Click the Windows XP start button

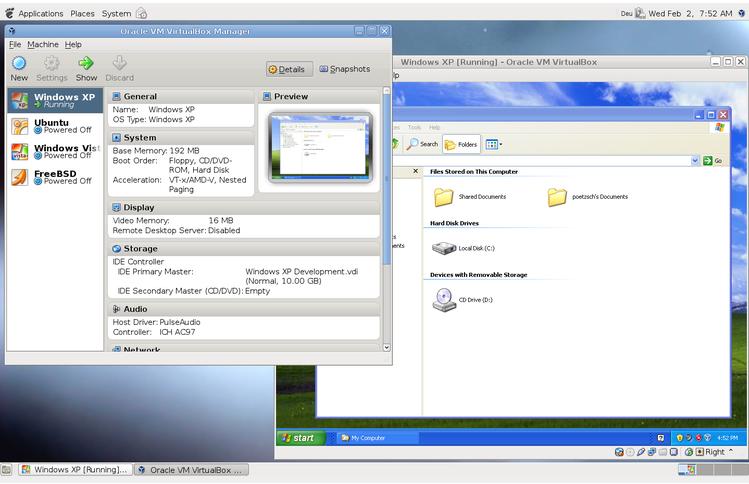301,438
